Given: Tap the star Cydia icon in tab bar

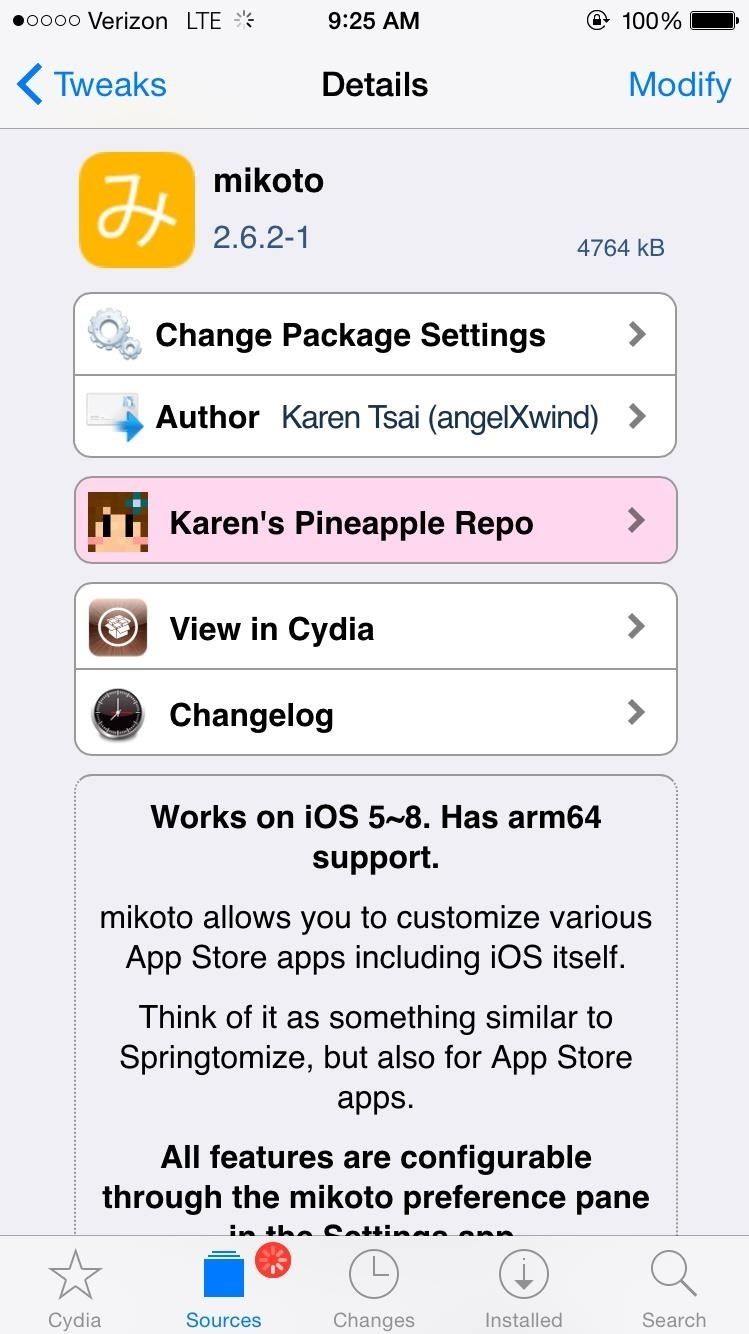Looking at the screenshot, I should [x=74, y=1285].
